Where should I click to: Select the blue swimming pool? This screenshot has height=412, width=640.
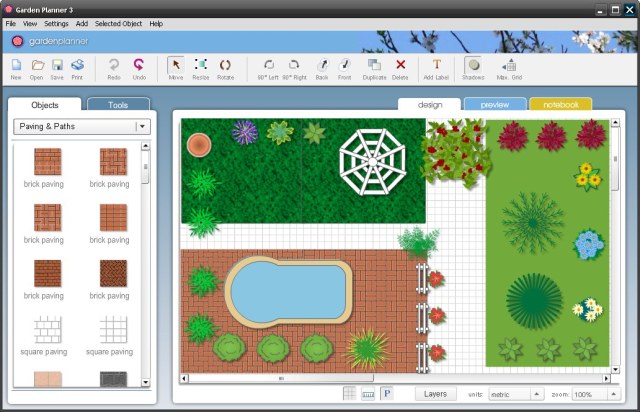[288, 290]
